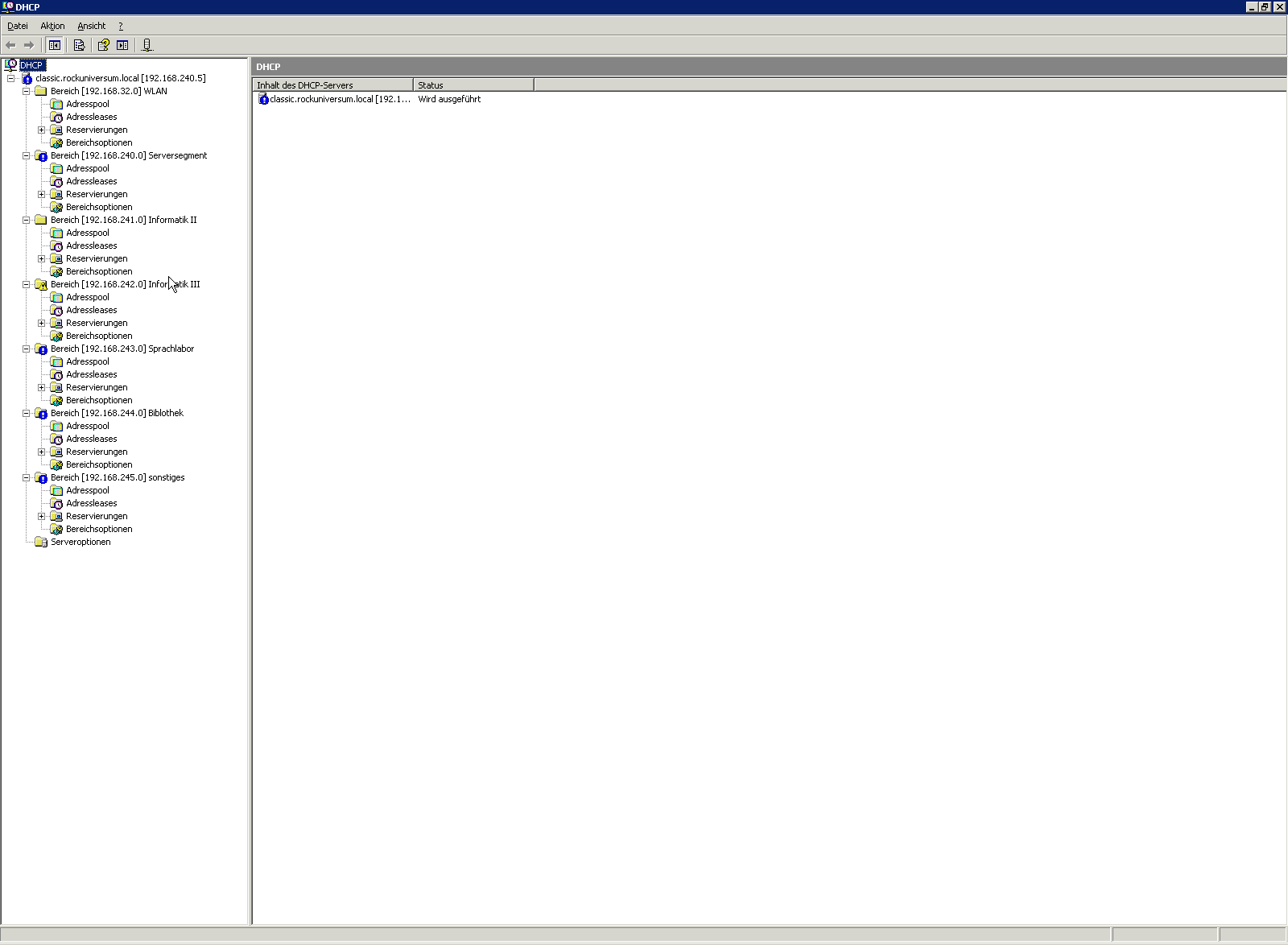
Task: Collapse the Bereich [192.168.244.0] Bibliothek node
Action: click(26, 413)
